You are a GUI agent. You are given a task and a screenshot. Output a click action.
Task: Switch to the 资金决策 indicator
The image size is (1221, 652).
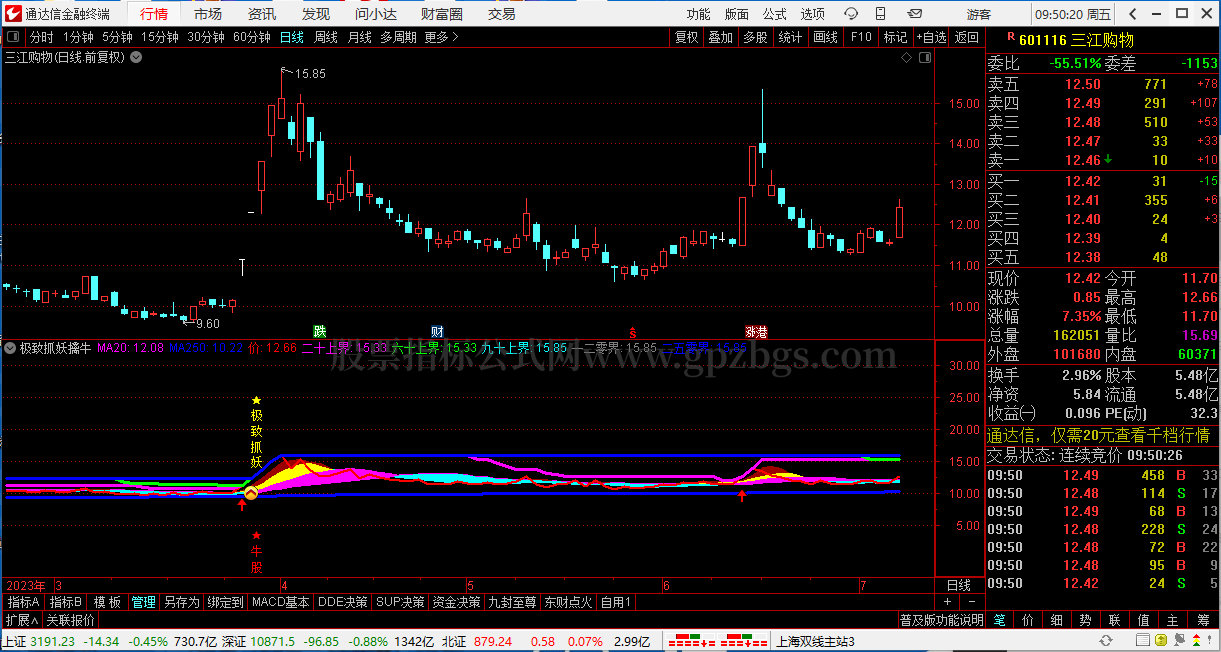click(x=456, y=602)
